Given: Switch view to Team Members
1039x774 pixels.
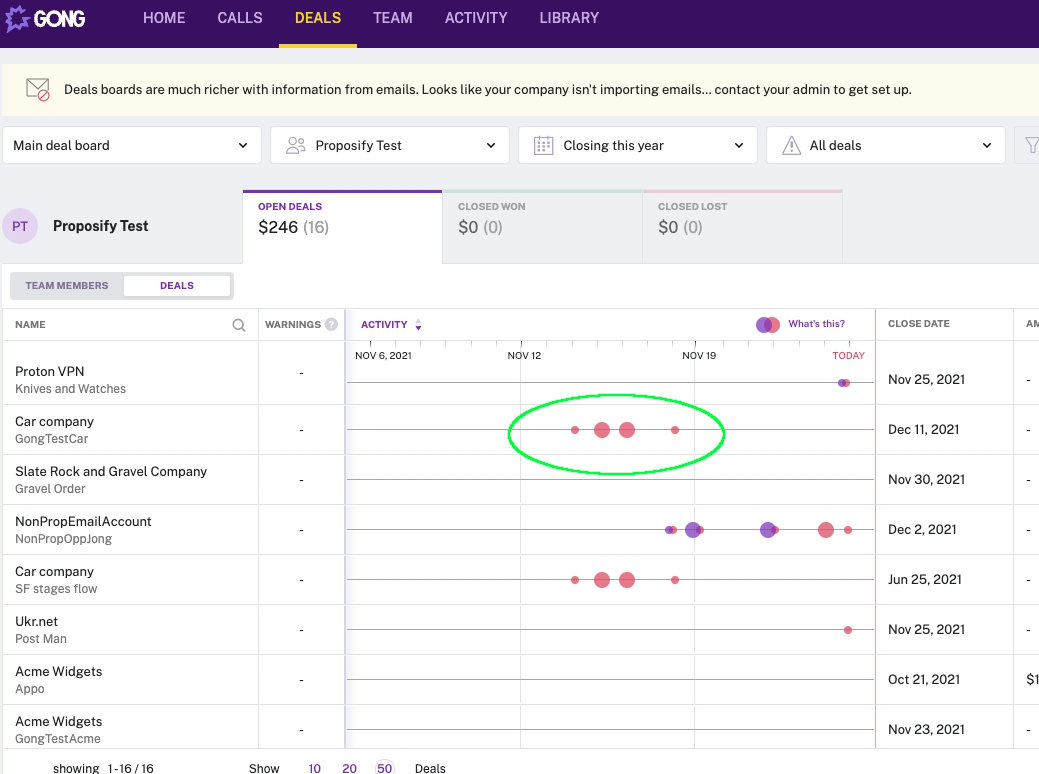Looking at the screenshot, I should click(67, 286).
